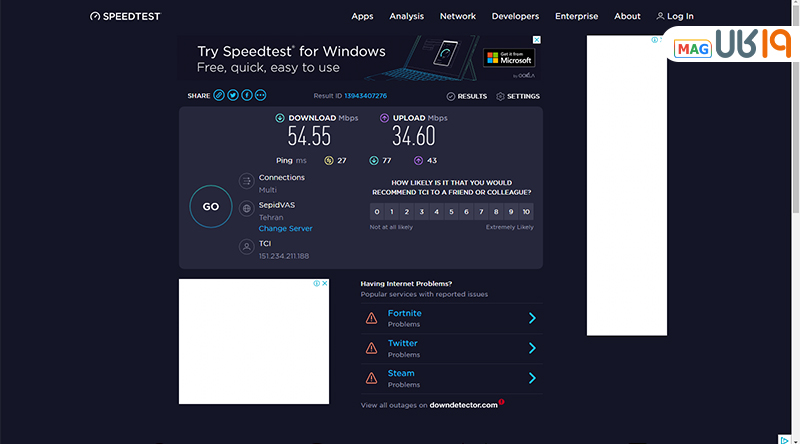Open the Network menu
This screenshot has height=444, width=800.
(x=458, y=16)
